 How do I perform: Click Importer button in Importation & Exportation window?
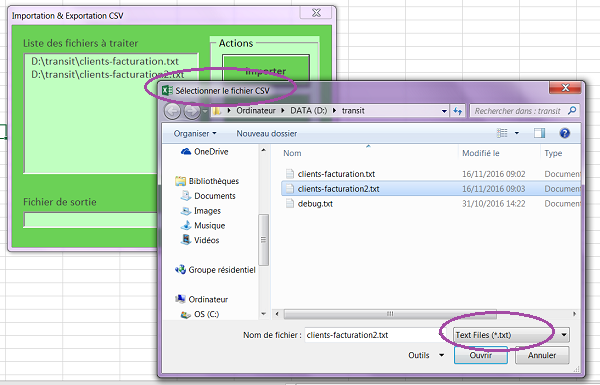coord(266,71)
